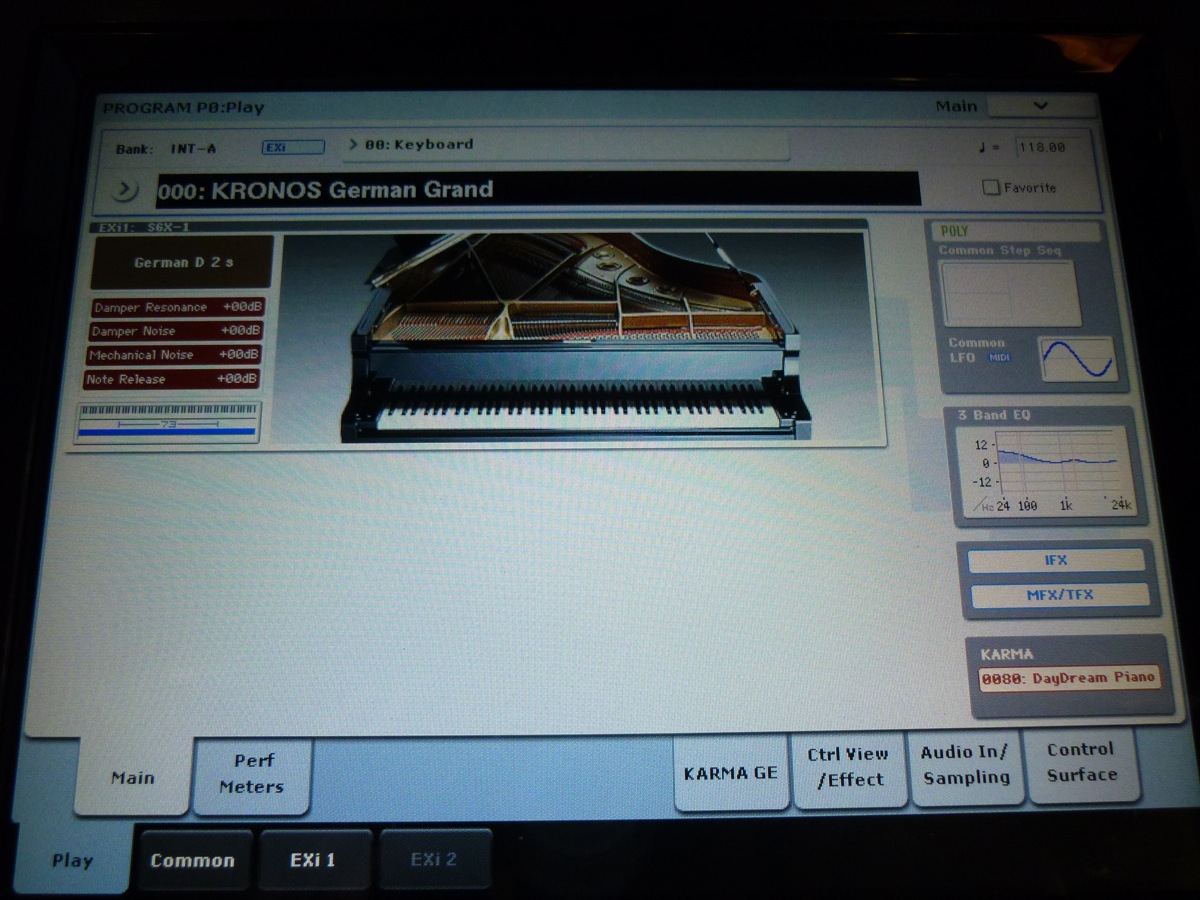
Task: Open the Ctrl View /Effect tab
Action: (849, 767)
